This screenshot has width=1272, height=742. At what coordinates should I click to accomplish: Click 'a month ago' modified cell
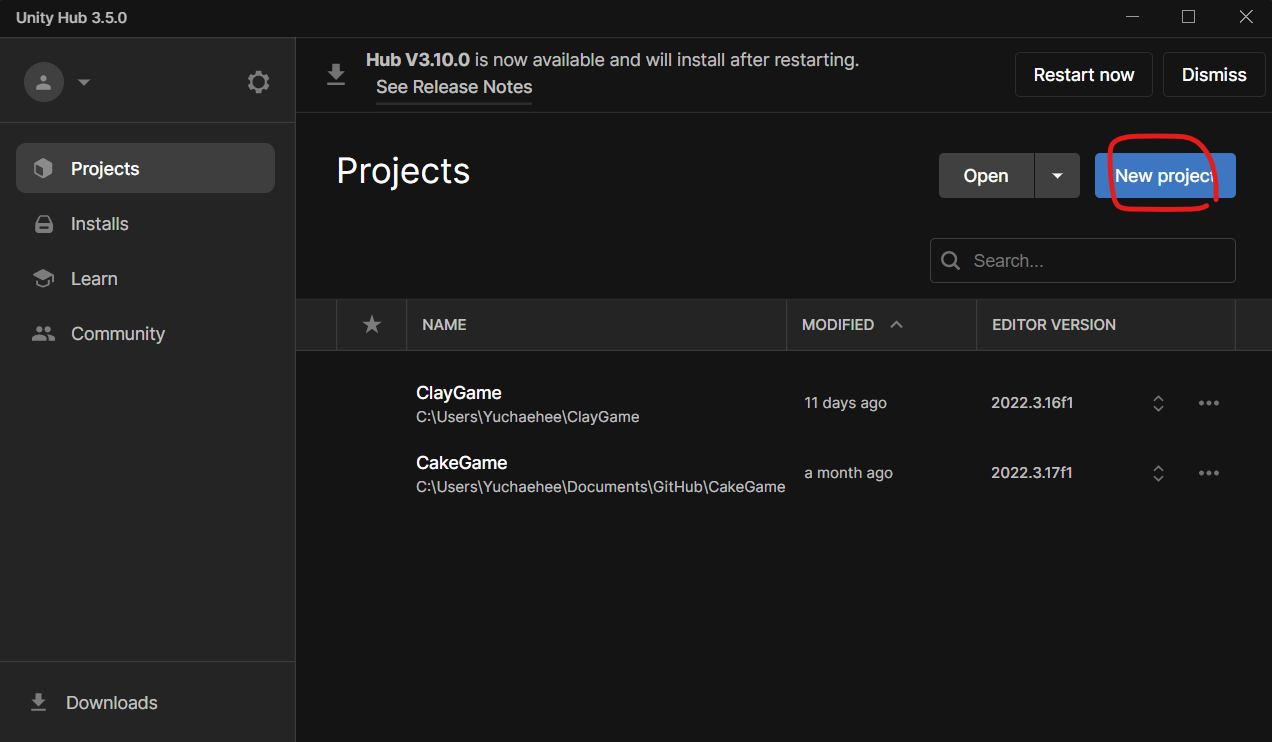pos(849,473)
